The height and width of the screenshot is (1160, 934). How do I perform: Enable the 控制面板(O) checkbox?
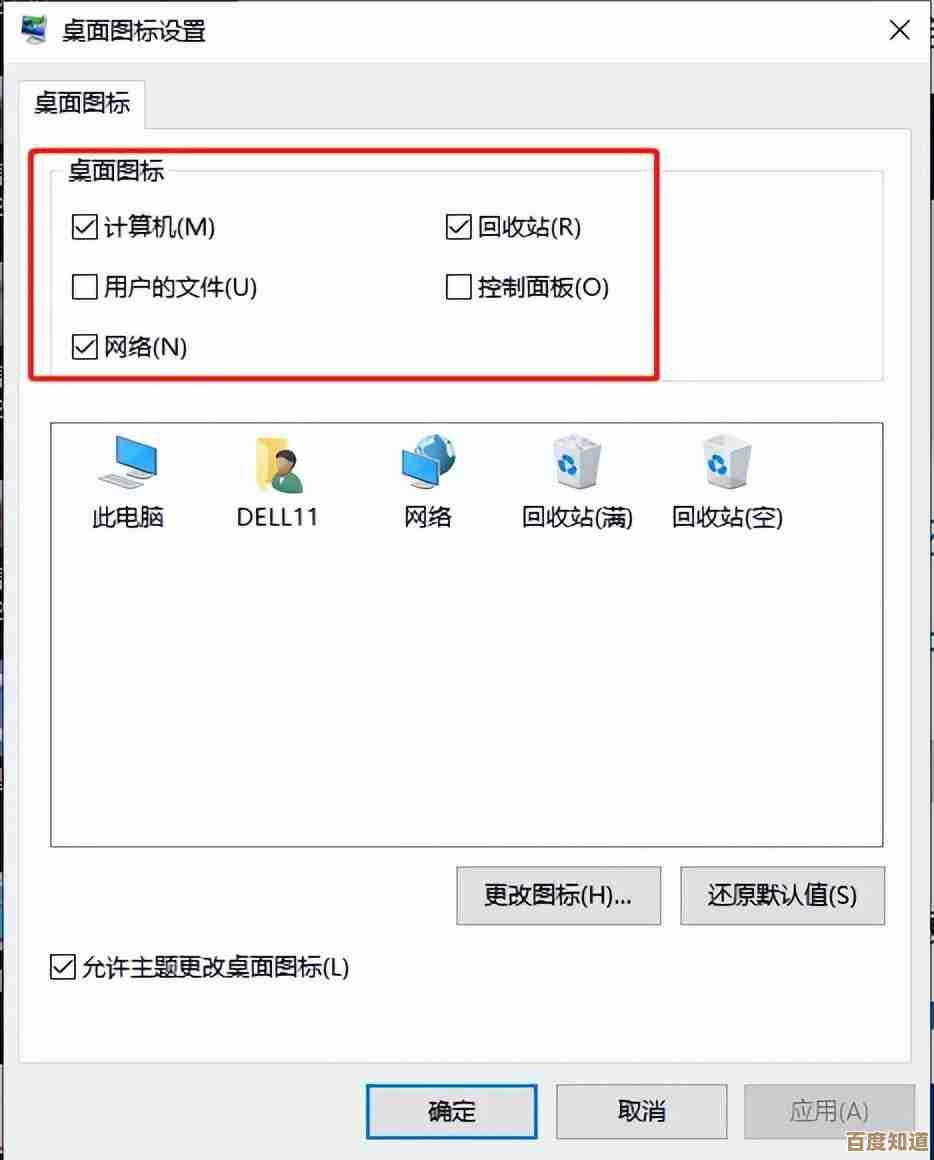tap(458, 287)
